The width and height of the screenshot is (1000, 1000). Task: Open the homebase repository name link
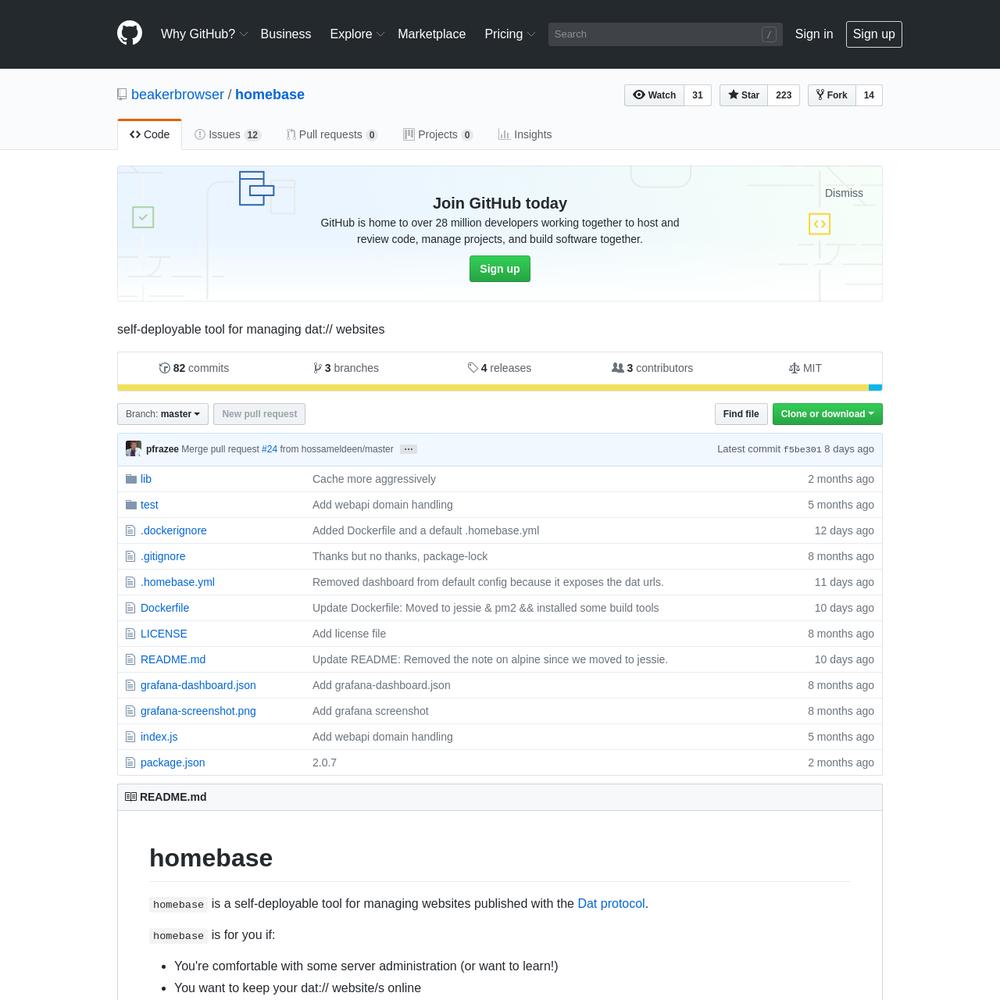pyautogui.click(x=270, y=94)
